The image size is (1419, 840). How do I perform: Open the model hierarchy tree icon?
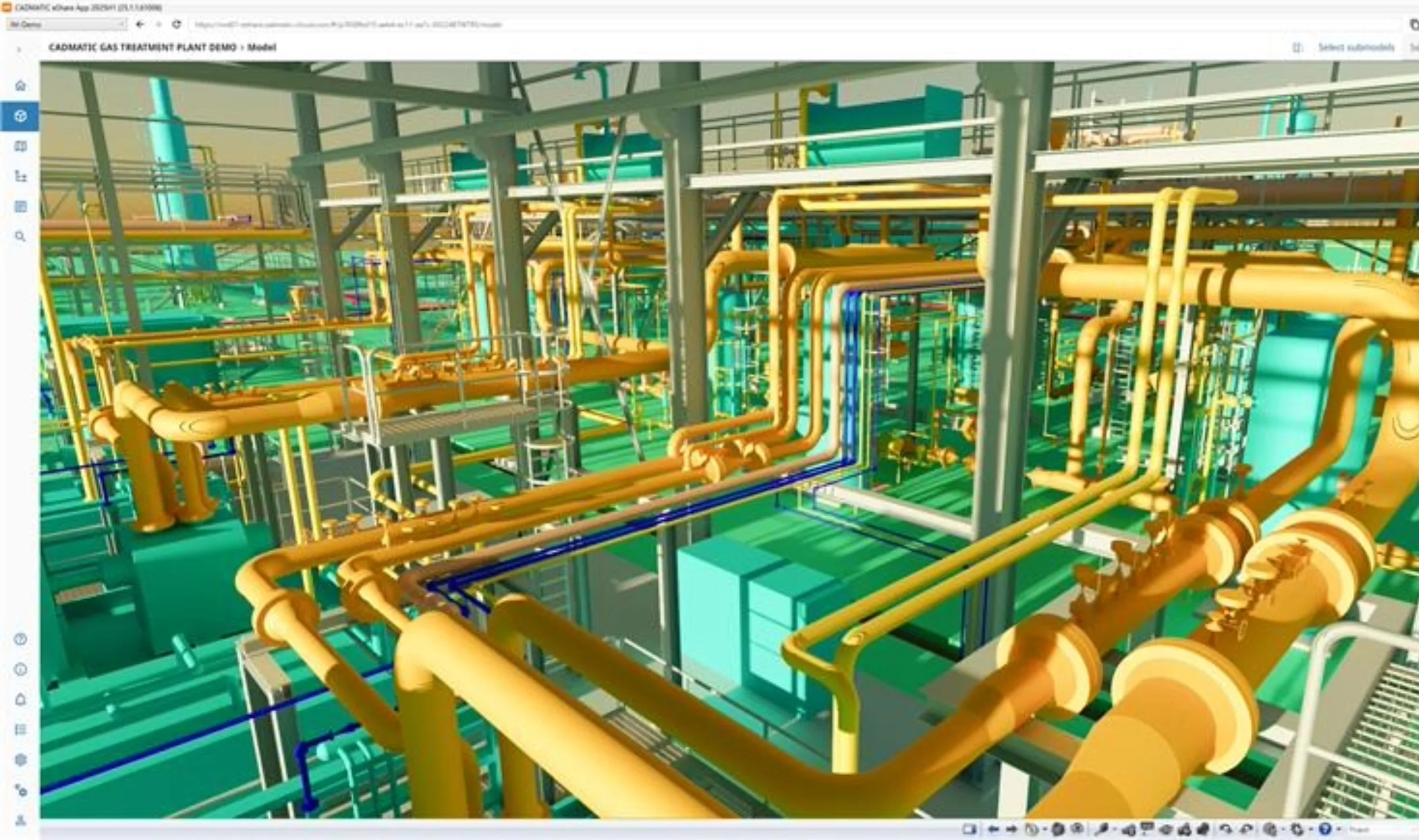click(x=20, y=176)
